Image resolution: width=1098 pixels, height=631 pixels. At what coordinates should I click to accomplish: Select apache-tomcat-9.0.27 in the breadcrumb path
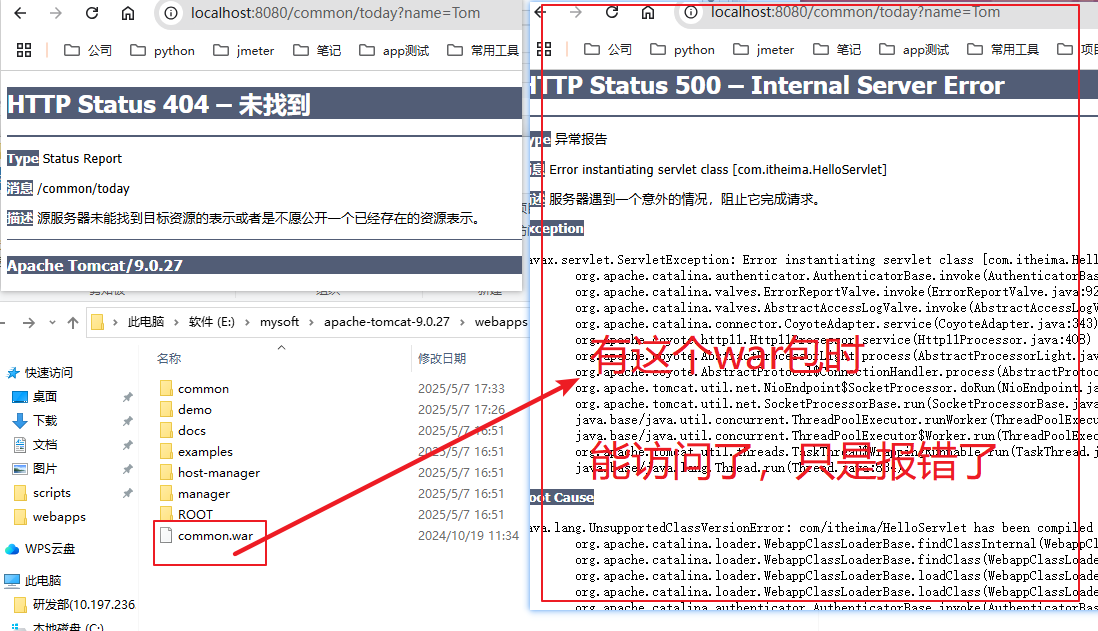tap(387, 322)
